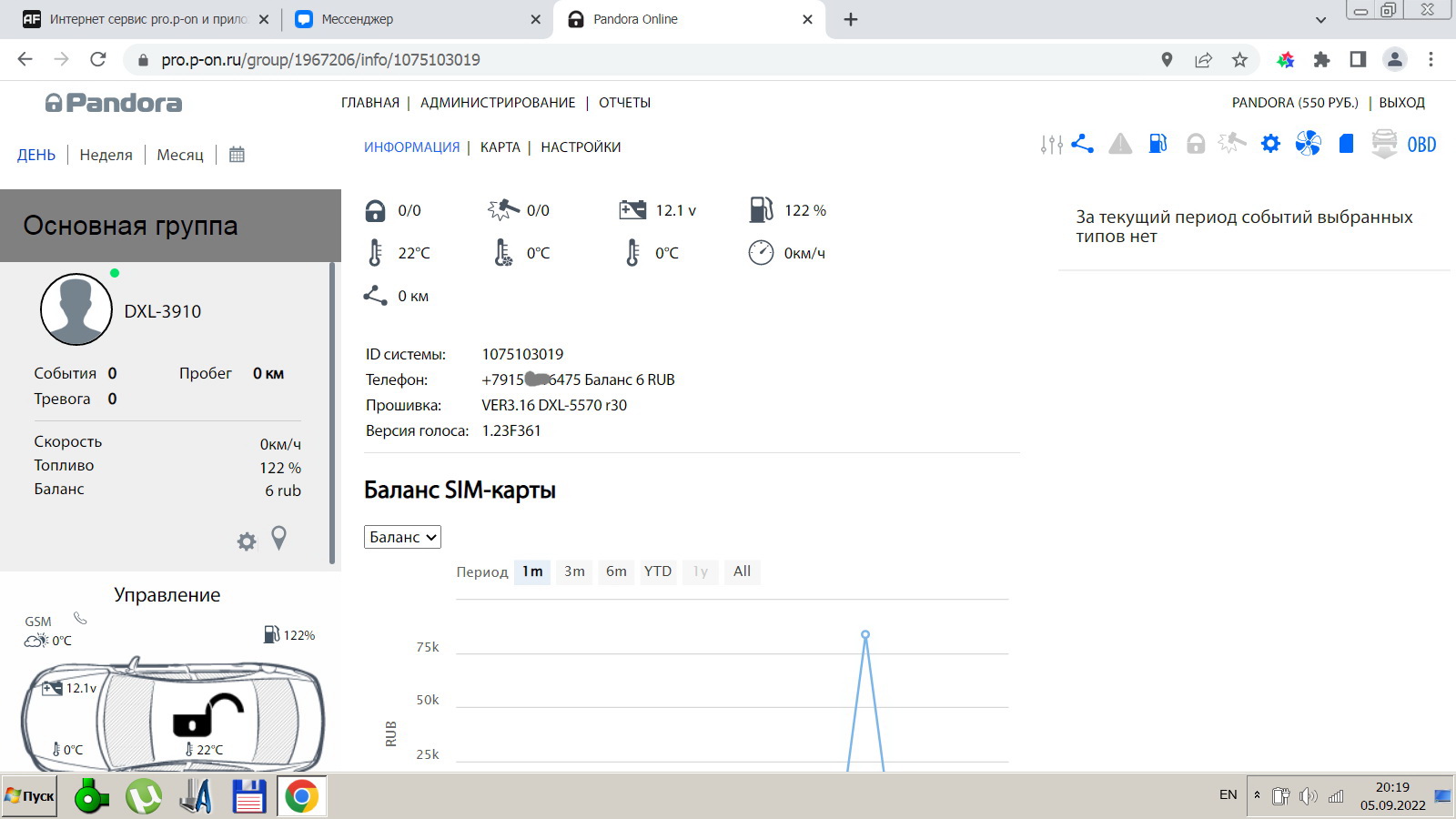
Task: Click the blue SIM card icon
Action: (1346, 144)
